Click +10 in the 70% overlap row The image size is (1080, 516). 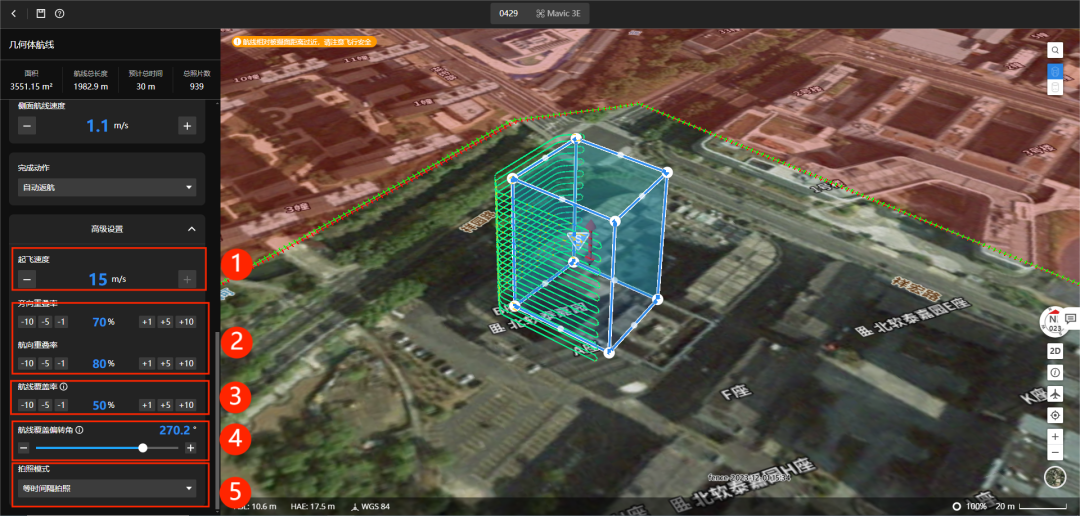pyautogui.click(x=186, y=322)
